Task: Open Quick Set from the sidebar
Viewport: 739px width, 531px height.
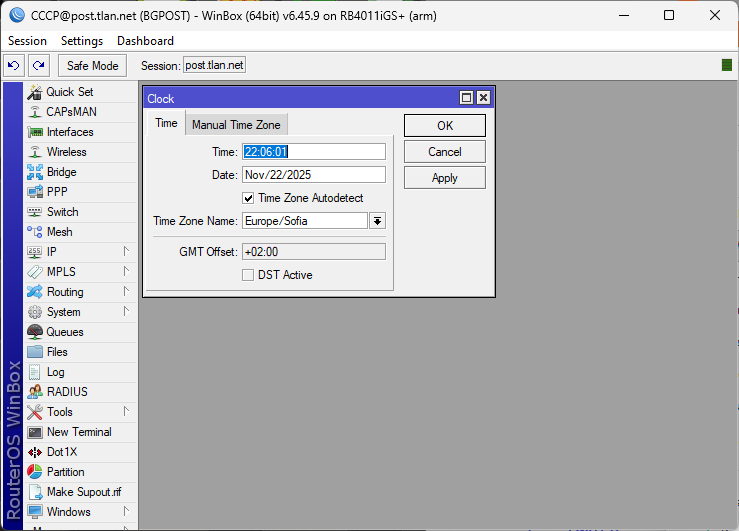Action: point(69,92)
